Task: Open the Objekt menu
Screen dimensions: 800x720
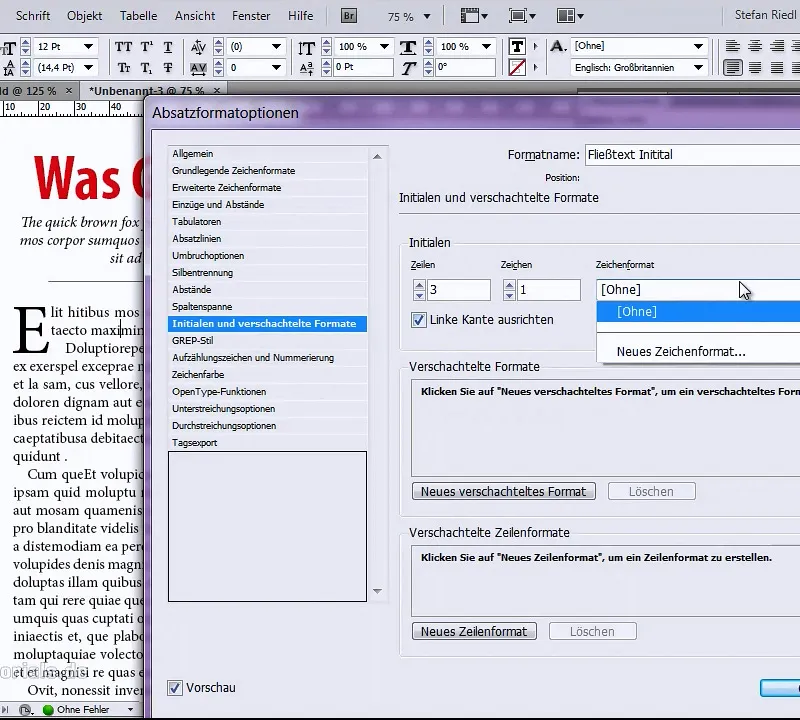Action: (85, 16)
